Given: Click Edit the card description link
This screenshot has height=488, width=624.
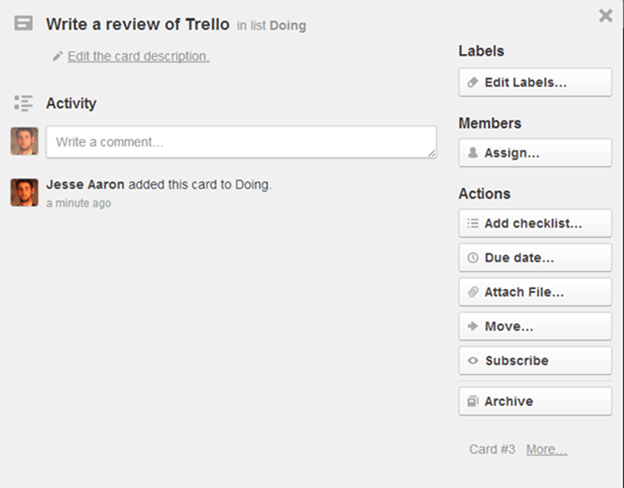Looking at the screenshot, I should click(138, 56).
